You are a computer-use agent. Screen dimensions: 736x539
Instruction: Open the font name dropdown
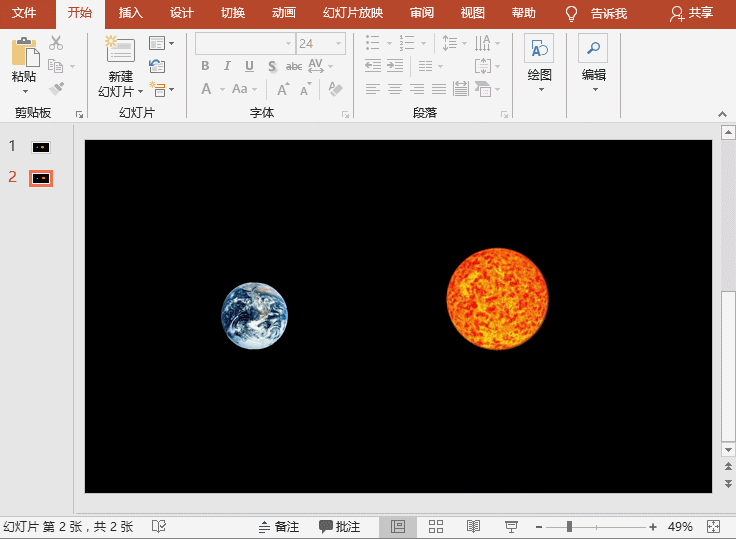point(289,44)
